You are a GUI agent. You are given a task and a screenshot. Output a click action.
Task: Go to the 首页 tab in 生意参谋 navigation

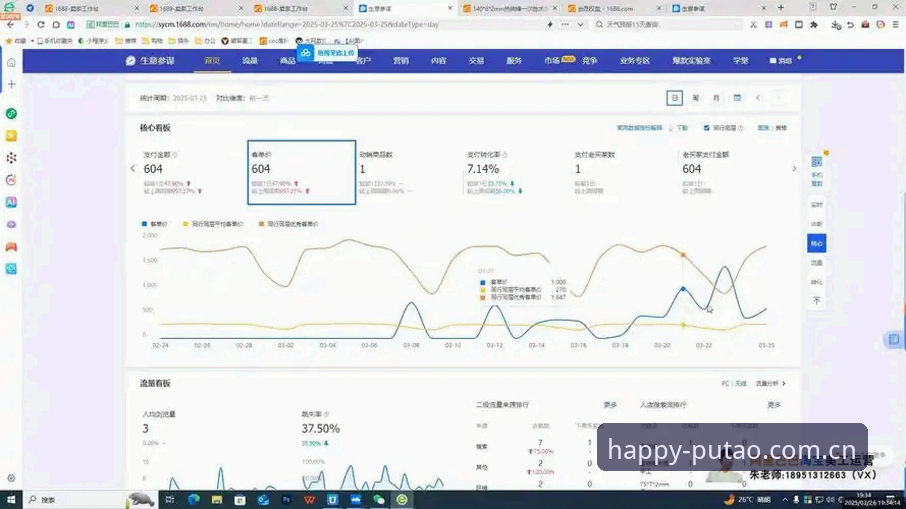coord(212,61)
